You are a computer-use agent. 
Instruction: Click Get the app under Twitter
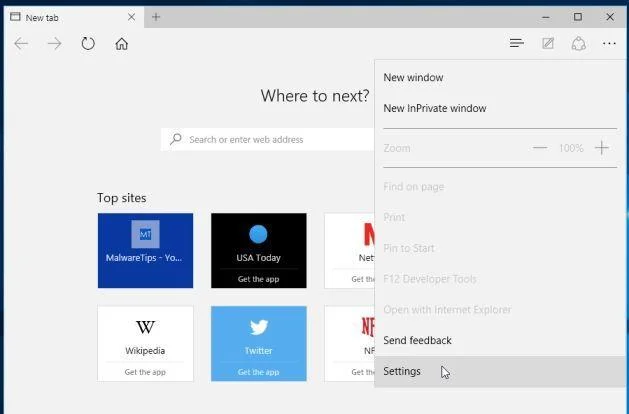point(258,372)
